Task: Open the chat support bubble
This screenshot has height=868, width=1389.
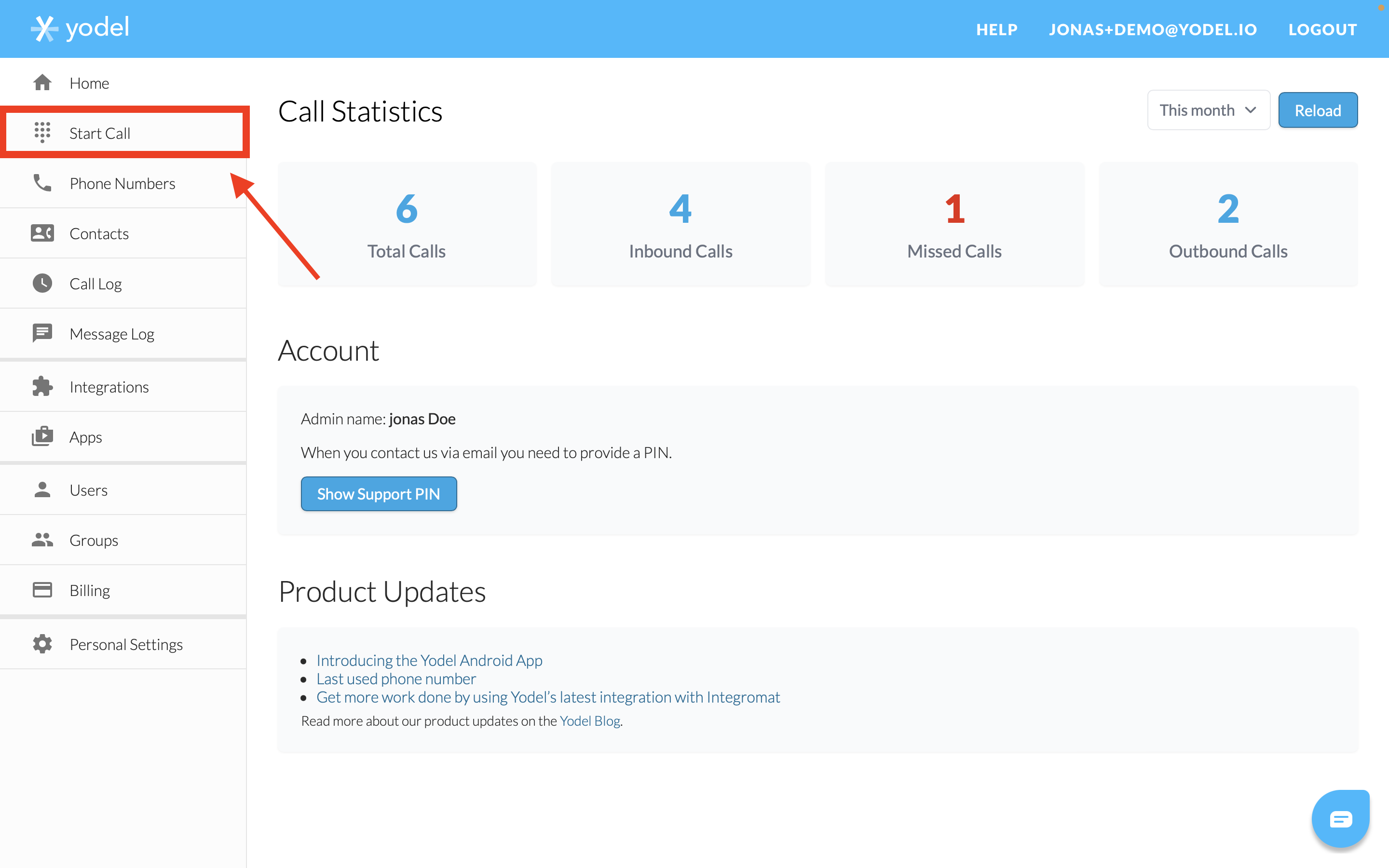Action: tap(1340, 819)
